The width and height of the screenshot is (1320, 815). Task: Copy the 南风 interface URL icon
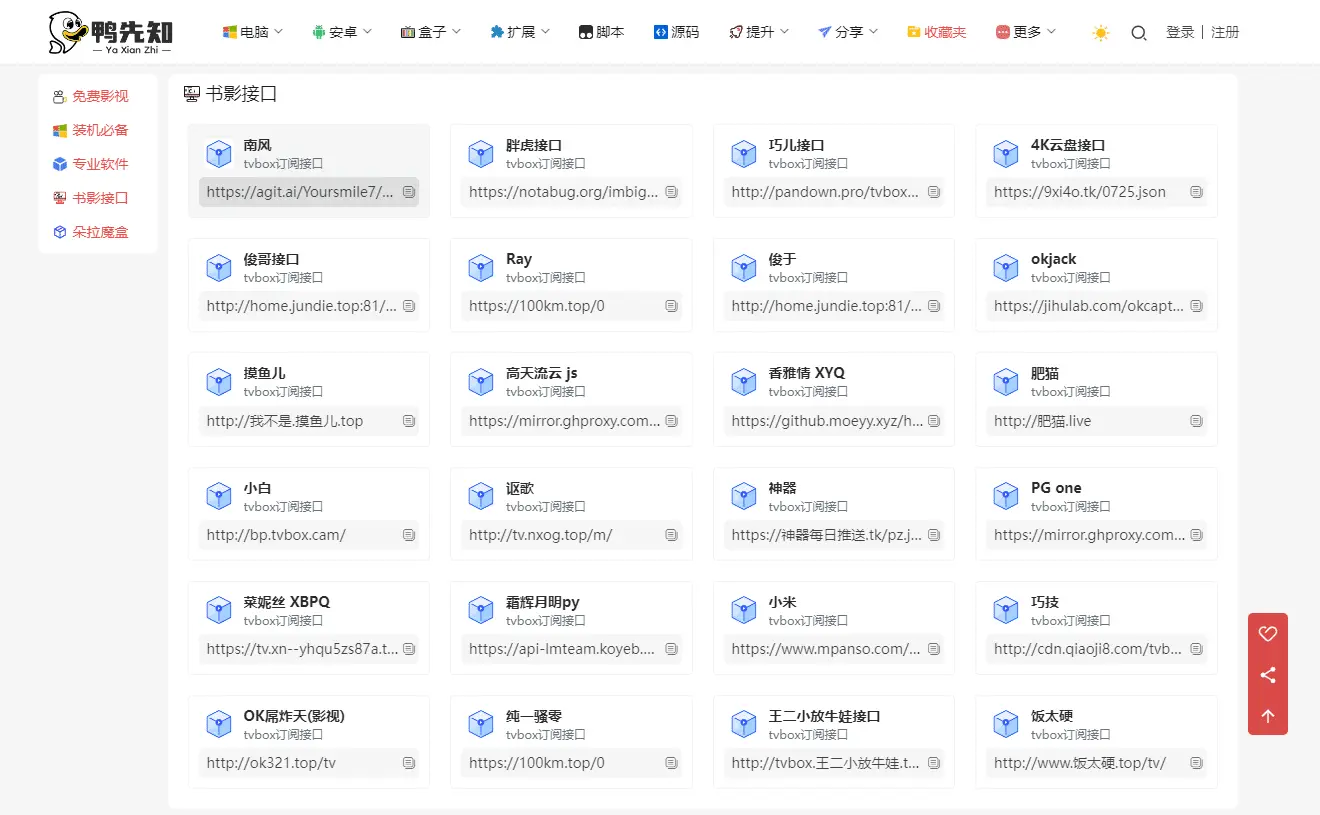(409, 192)
